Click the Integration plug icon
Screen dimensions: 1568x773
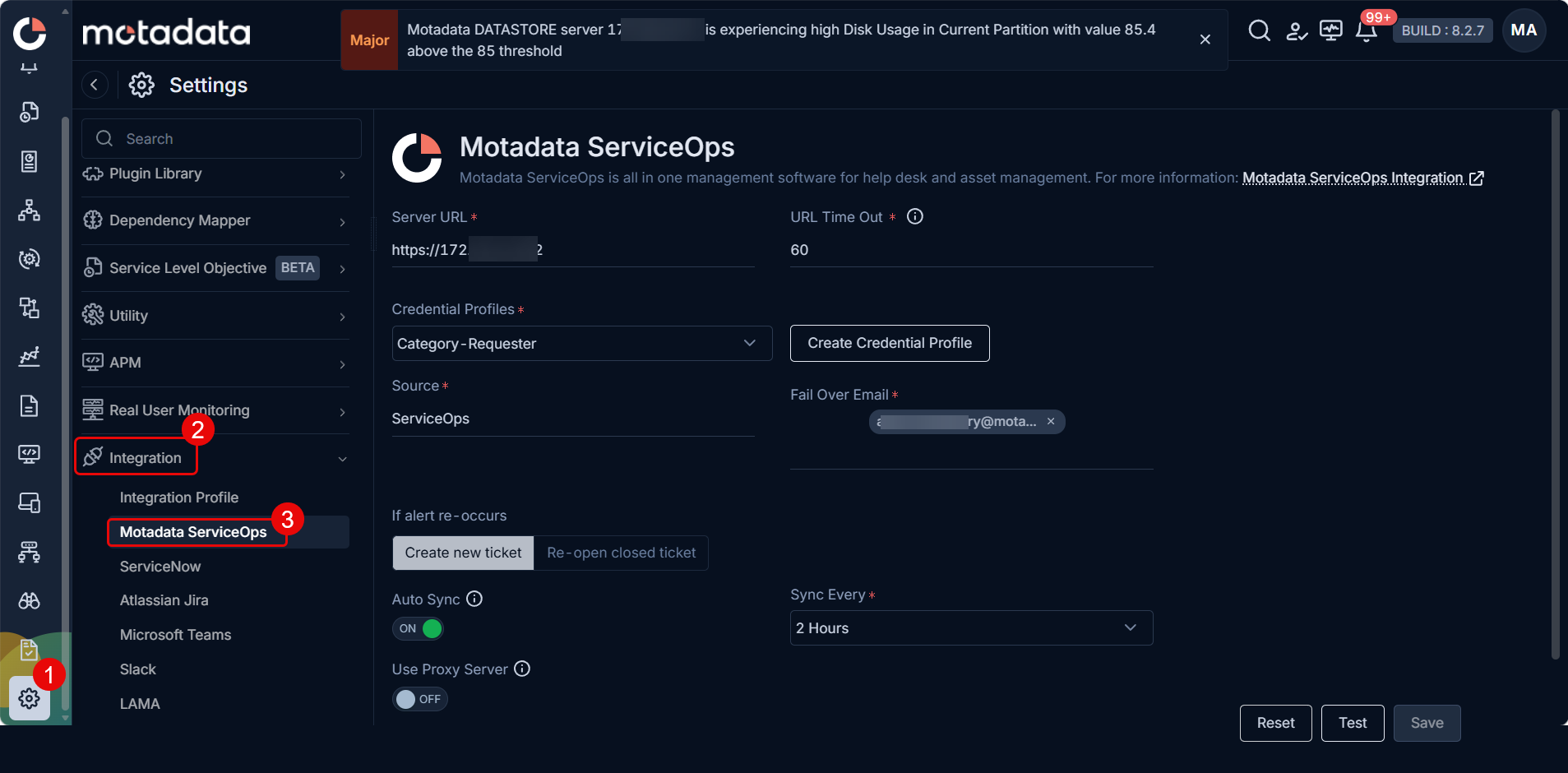tap(93, 457)
